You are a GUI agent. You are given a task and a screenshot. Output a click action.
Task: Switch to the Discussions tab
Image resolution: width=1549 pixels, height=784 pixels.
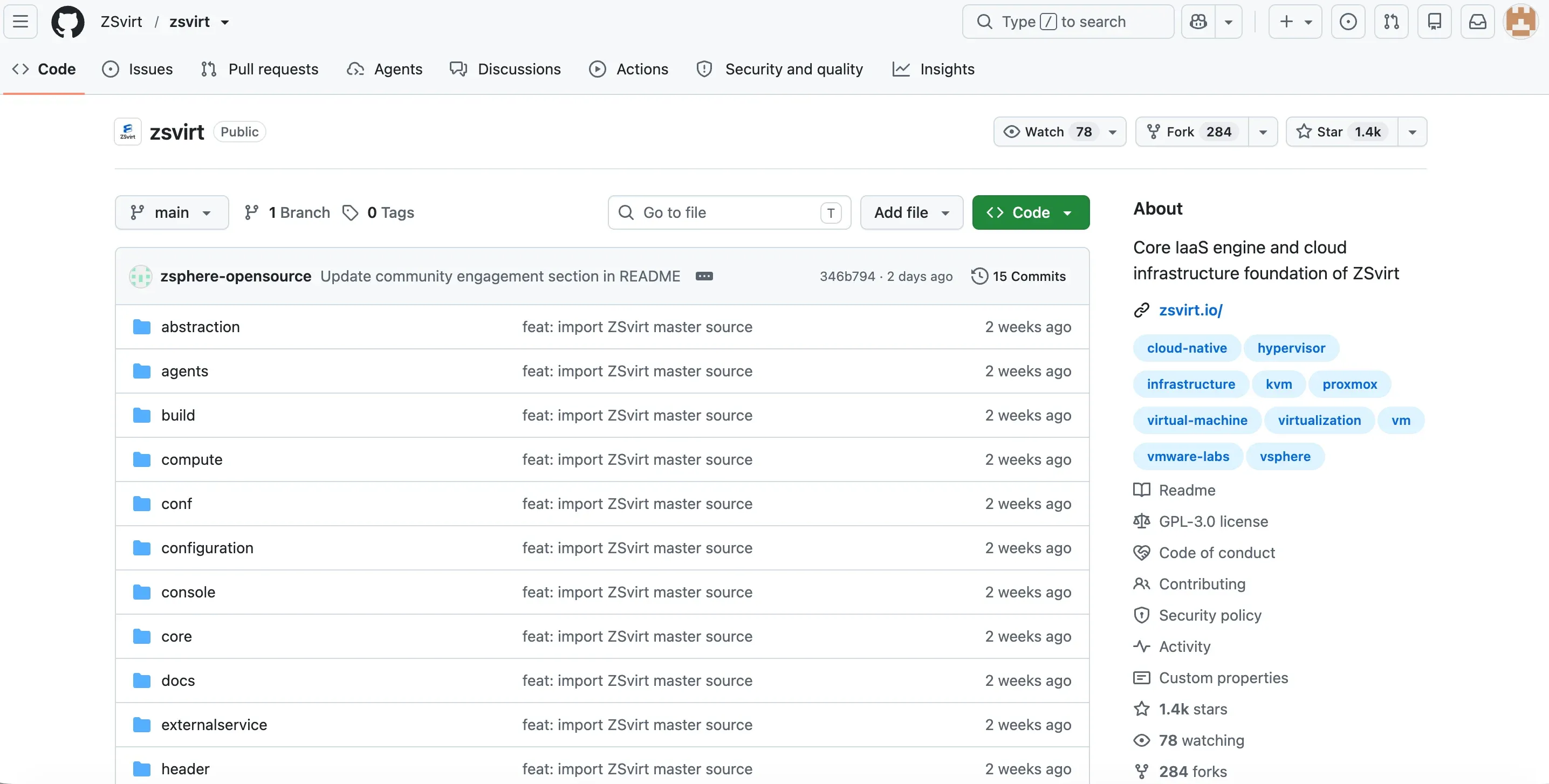point(505,69)
